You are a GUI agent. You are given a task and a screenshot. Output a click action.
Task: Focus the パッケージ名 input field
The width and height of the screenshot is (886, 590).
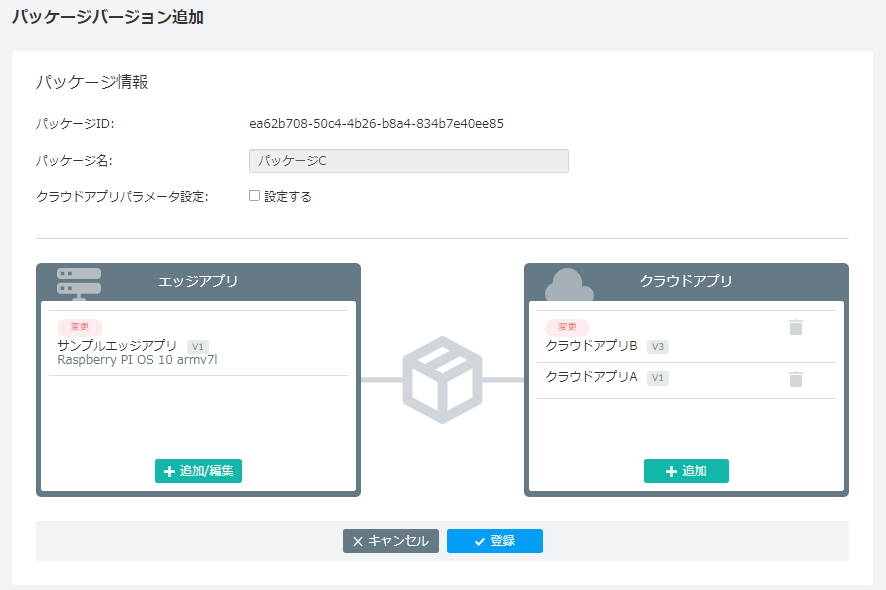[409, 161]
